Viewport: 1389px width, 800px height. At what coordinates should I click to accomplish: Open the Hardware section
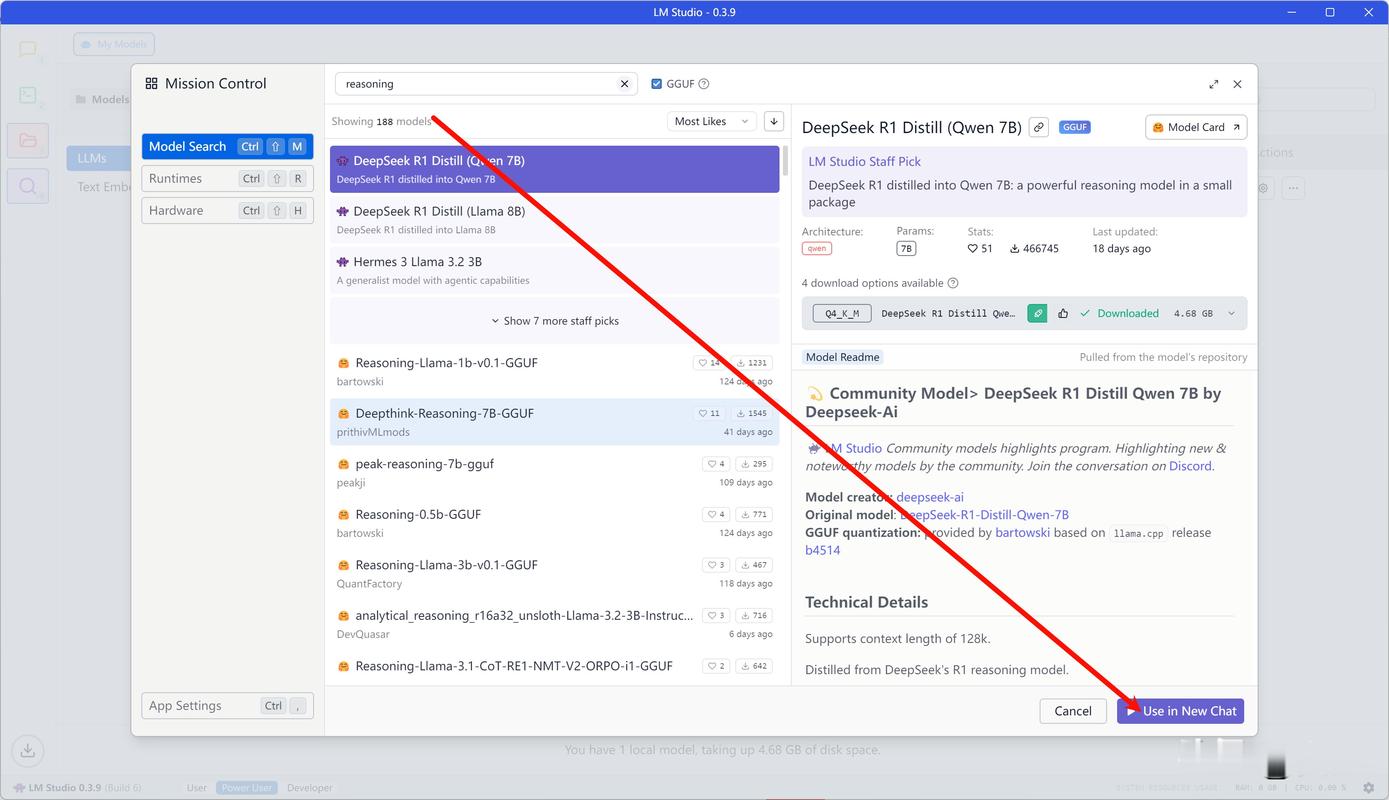pyautogui.click(x=227, y=210)
